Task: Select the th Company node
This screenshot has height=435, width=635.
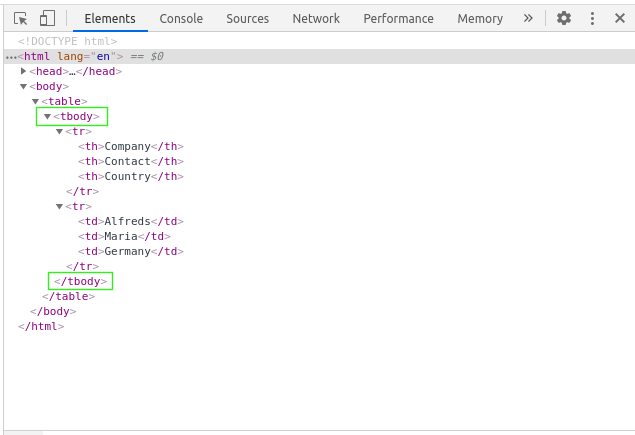Action: tap(131, 146)
